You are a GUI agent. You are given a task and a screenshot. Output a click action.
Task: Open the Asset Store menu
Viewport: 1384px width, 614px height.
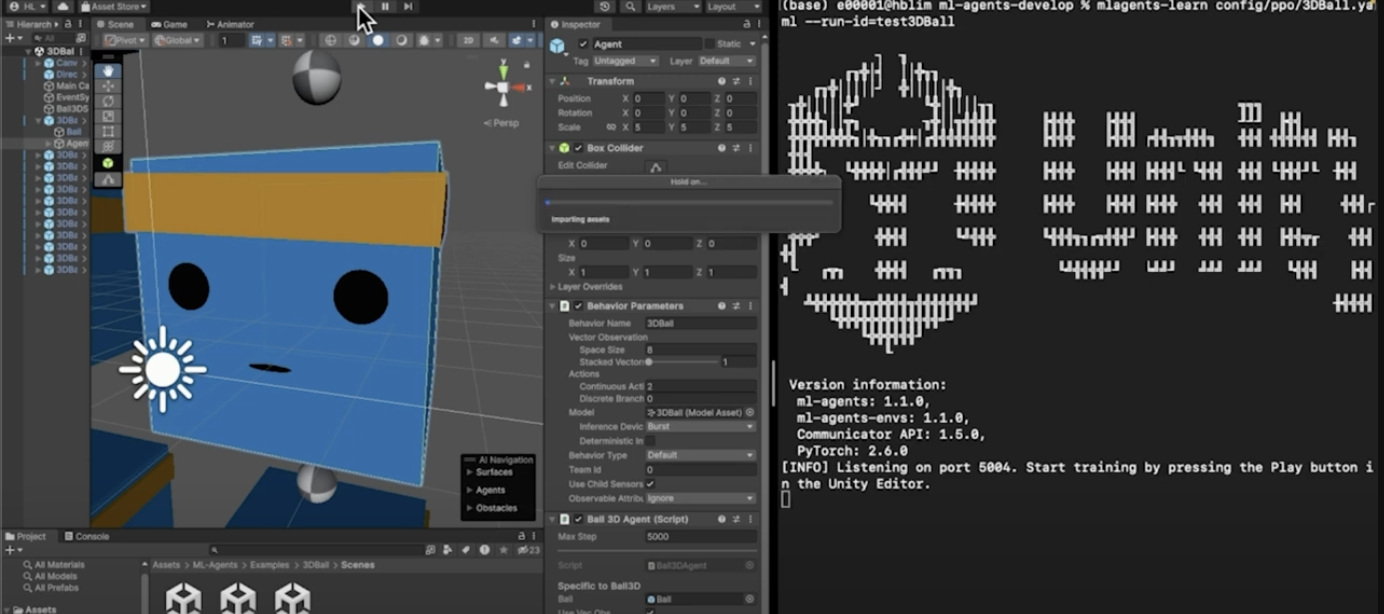point(113,7)
